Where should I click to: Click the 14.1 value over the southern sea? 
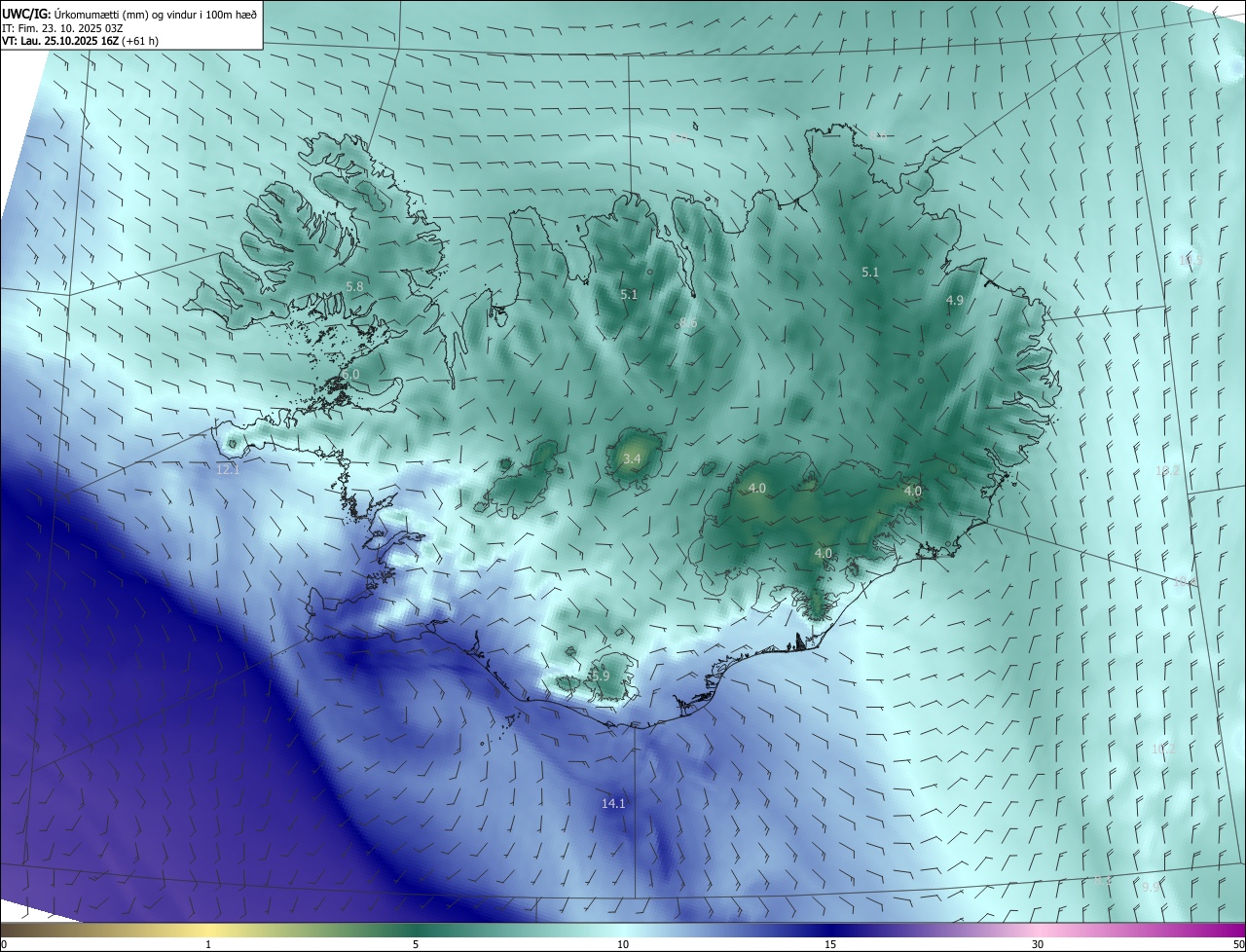click(x=613, y=803)
